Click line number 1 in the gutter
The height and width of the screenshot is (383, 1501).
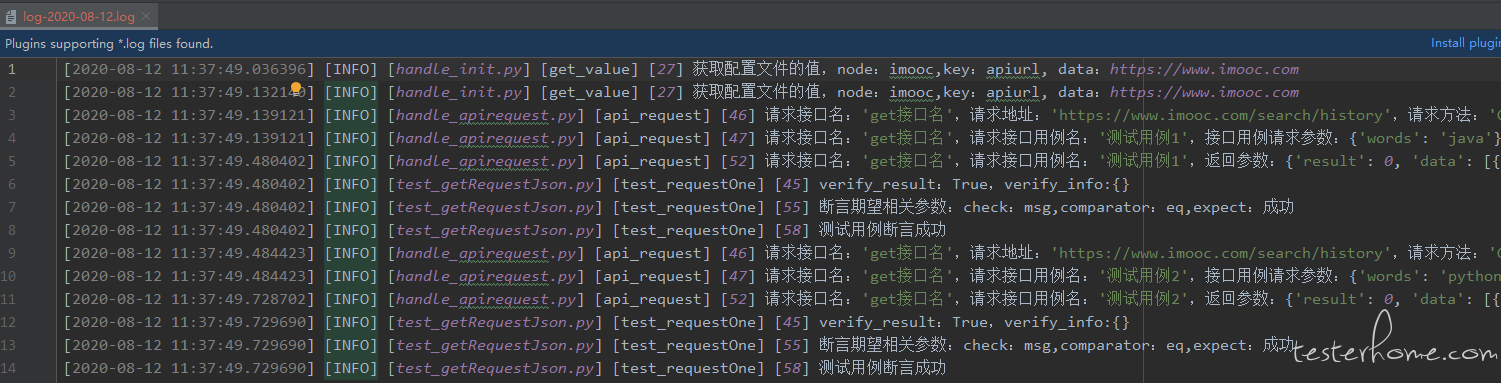pos(11,69)
